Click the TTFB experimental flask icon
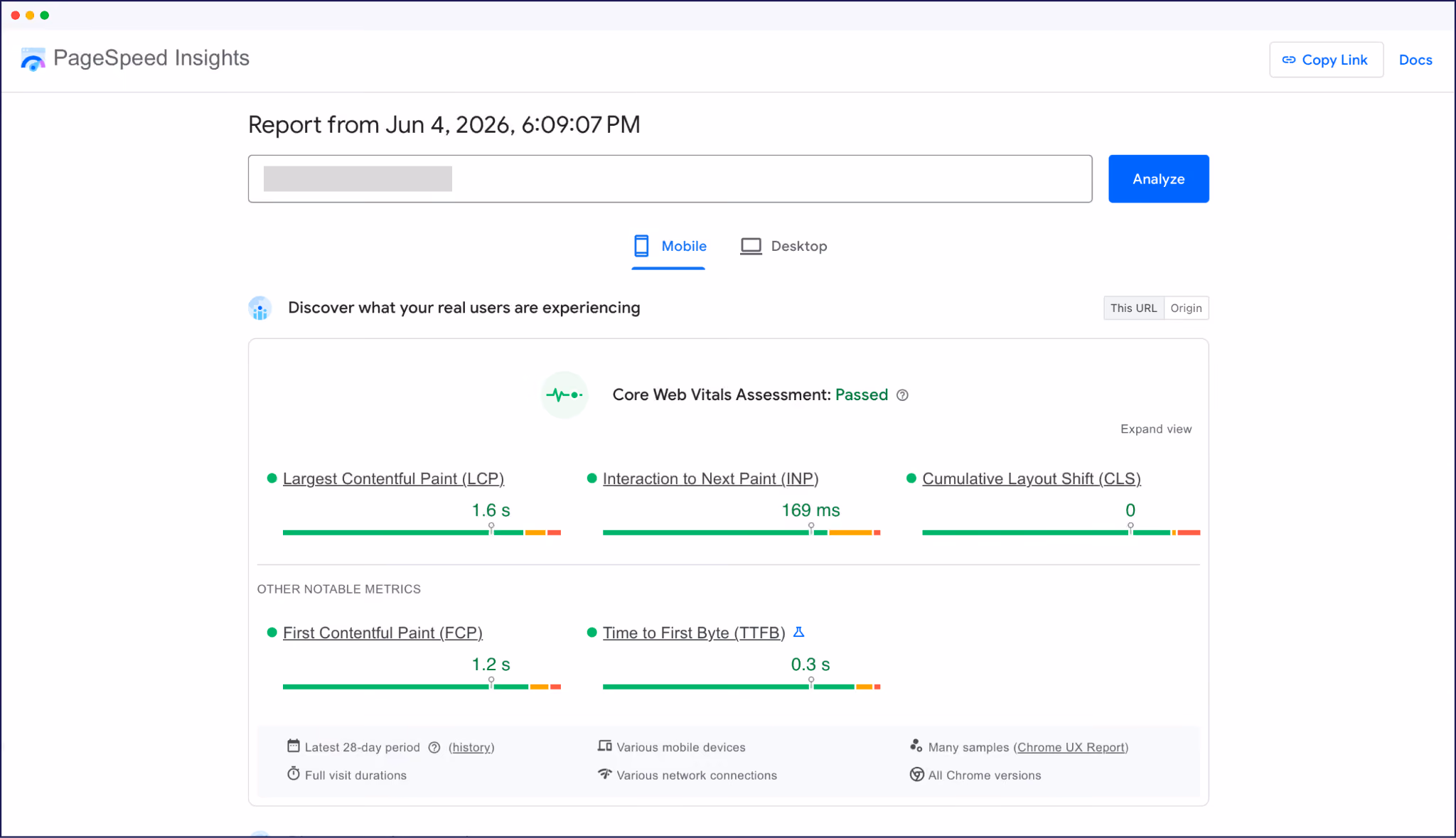Viewport: 1456px width, 838px height. (798, 632)
